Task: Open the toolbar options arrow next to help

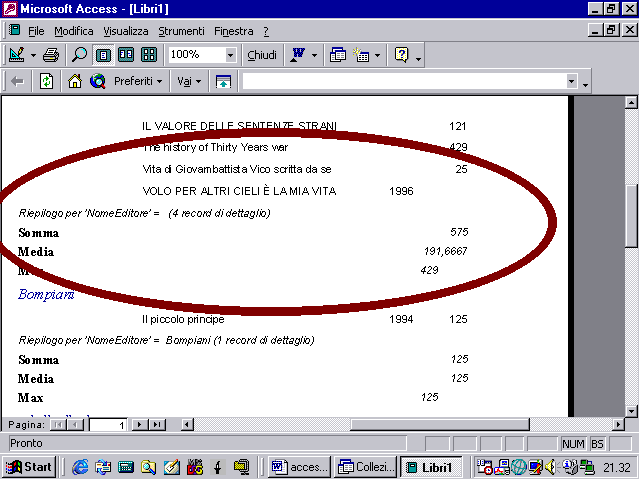Action: click(419, 57)
